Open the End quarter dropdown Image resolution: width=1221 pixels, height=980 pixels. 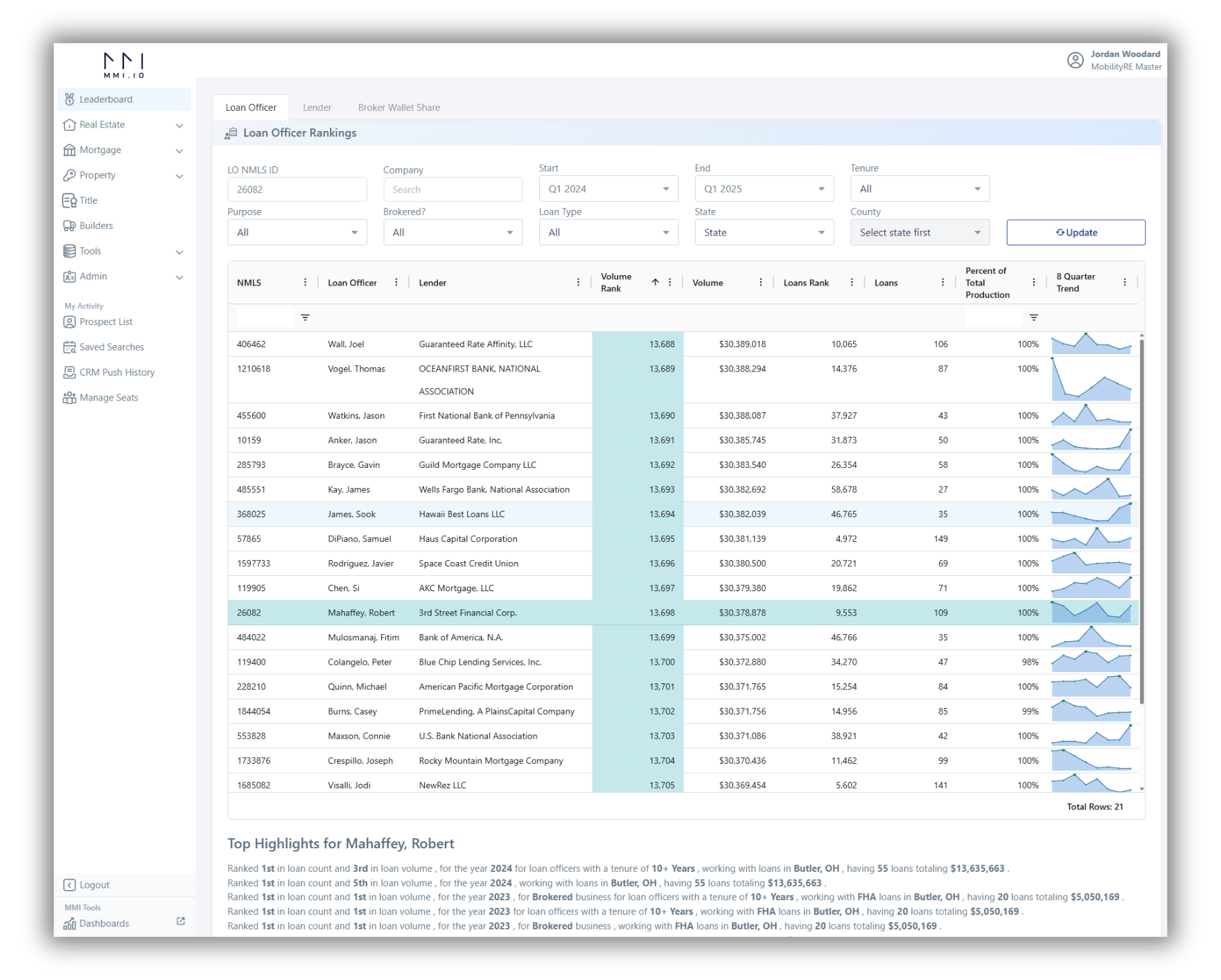click(x=764, y=189)
